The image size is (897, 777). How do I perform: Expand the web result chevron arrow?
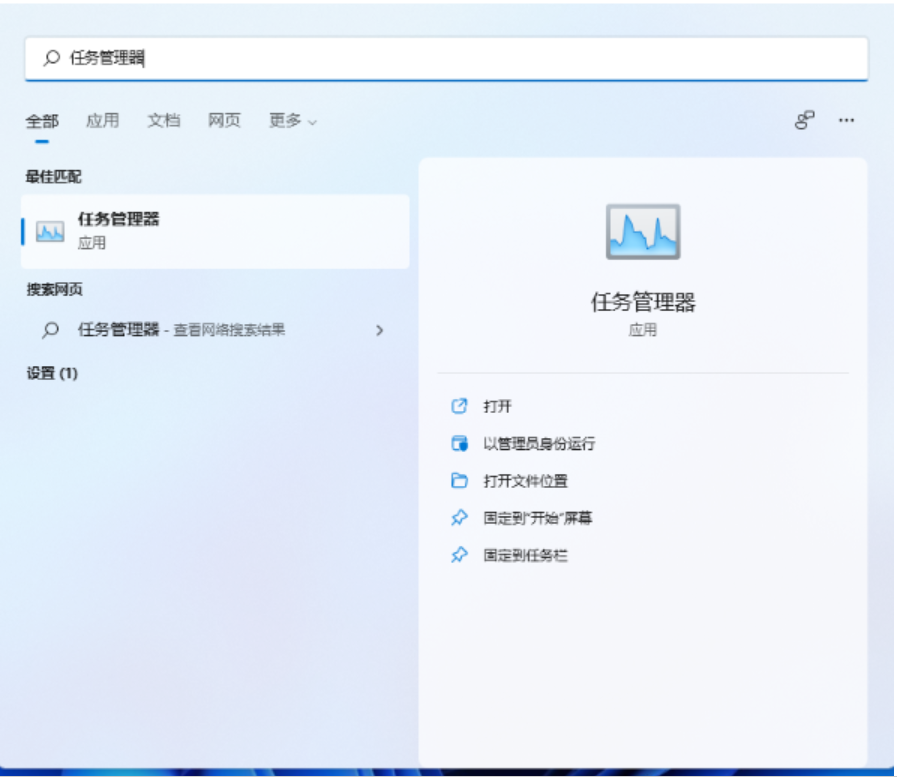click(379, 330)
